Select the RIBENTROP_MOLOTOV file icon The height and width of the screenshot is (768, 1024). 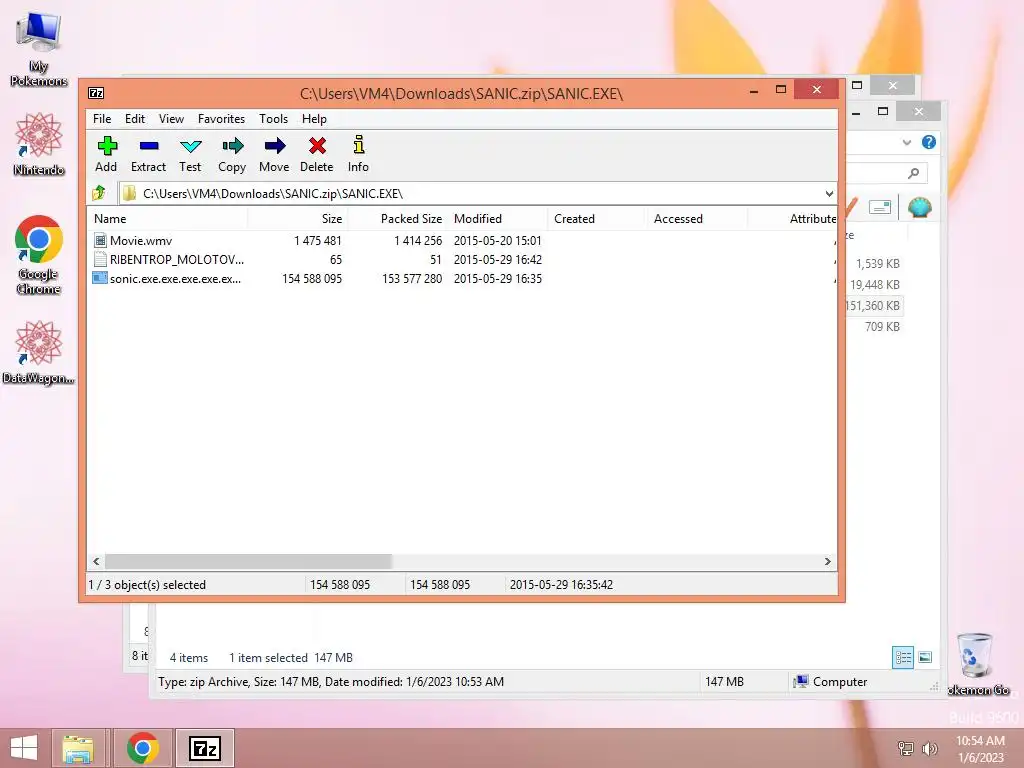pos(100,259)
